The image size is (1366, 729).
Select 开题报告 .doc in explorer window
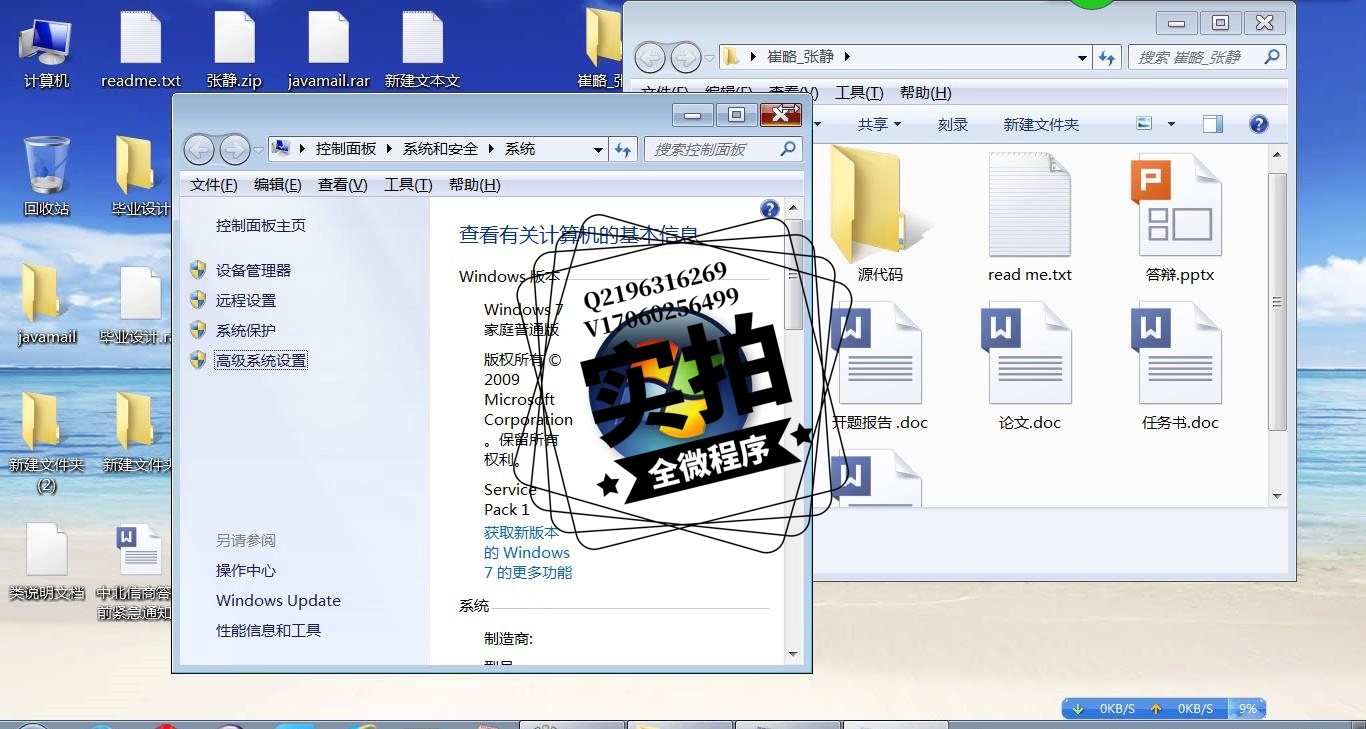(x=880, y=367)
